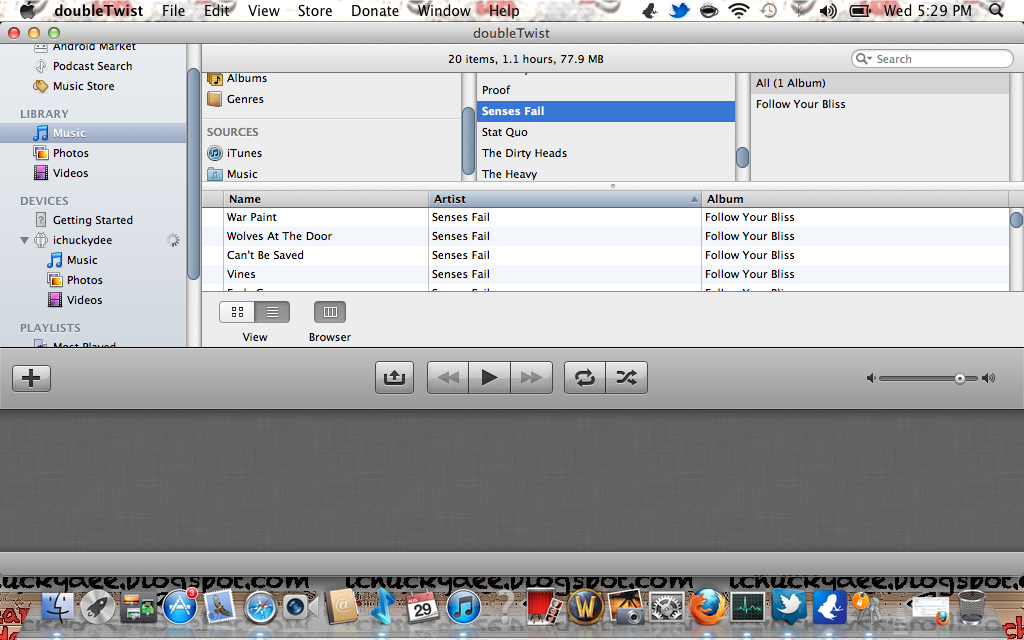The height and width of the screenshot is (640, 1024).
Task: Click the sidebar scrollbar
Action: point(193,173)
